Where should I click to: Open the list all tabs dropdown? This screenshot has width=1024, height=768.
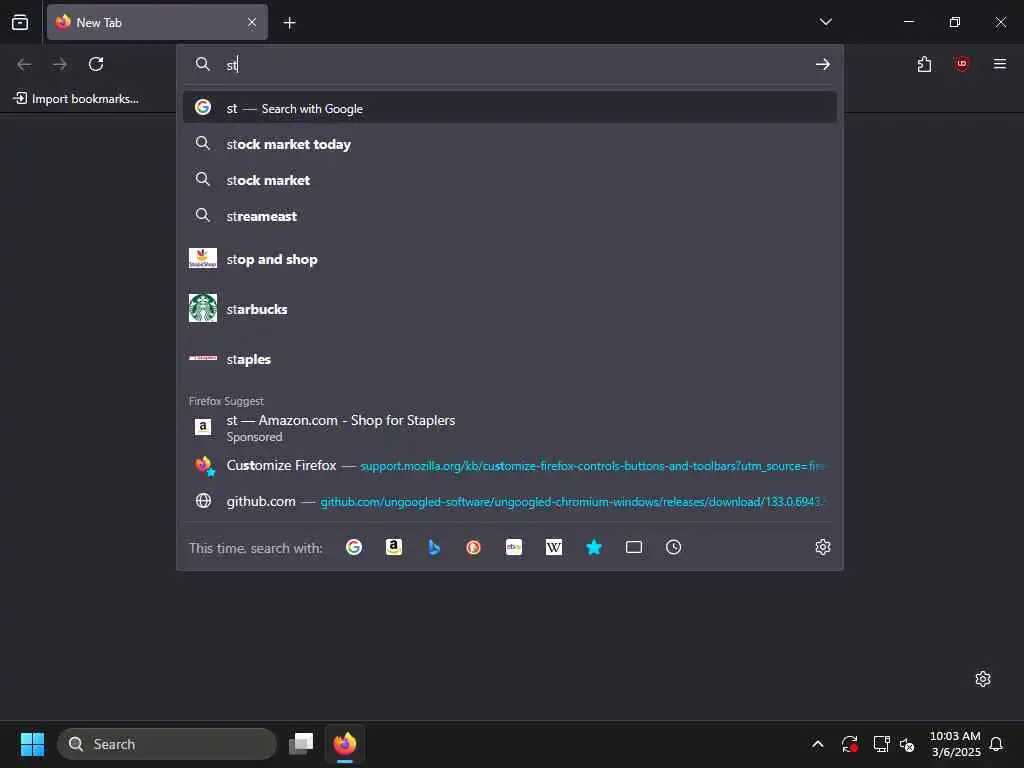click(x=825, y=22)
